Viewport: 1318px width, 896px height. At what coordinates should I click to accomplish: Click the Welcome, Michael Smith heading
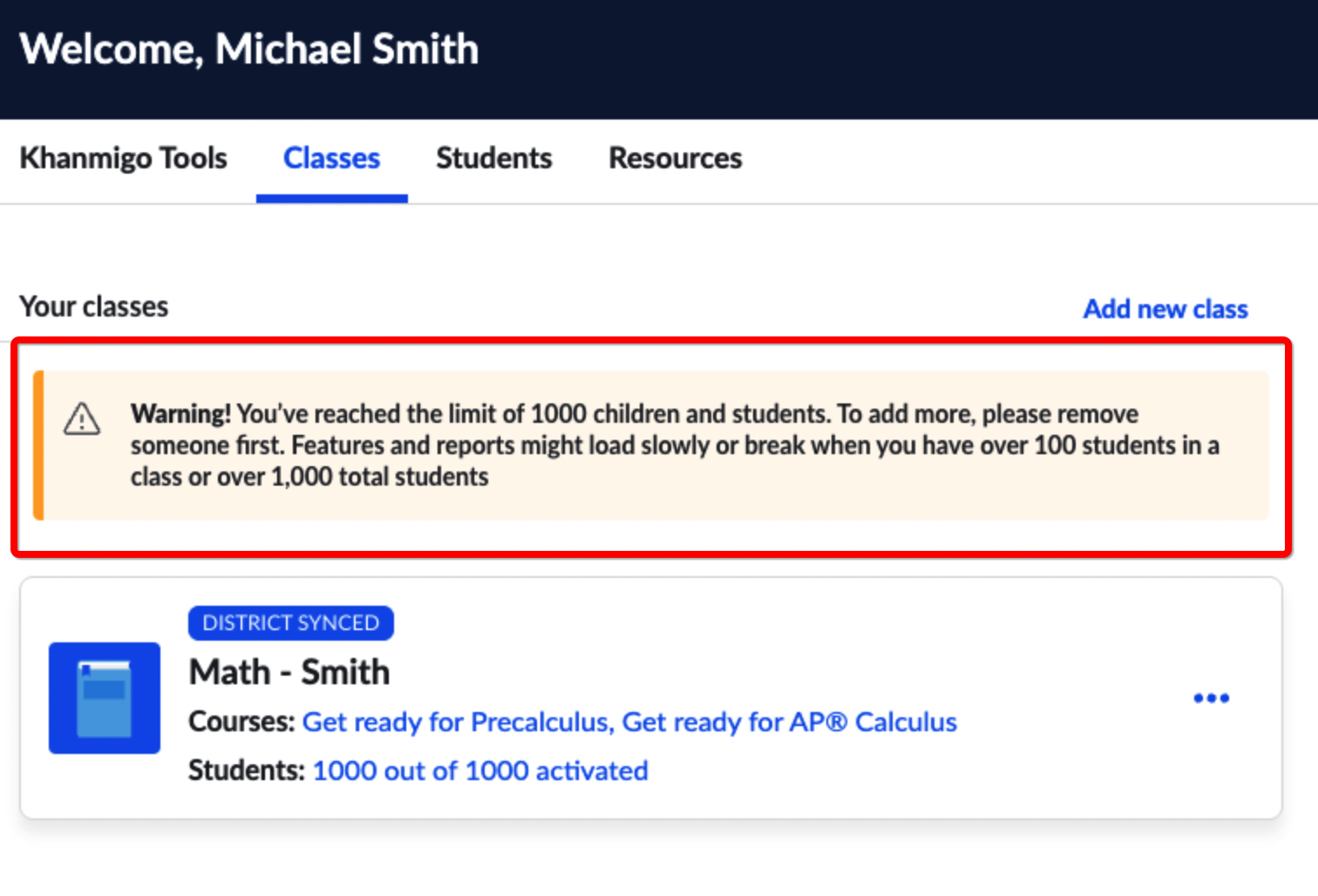click(249, 49)
